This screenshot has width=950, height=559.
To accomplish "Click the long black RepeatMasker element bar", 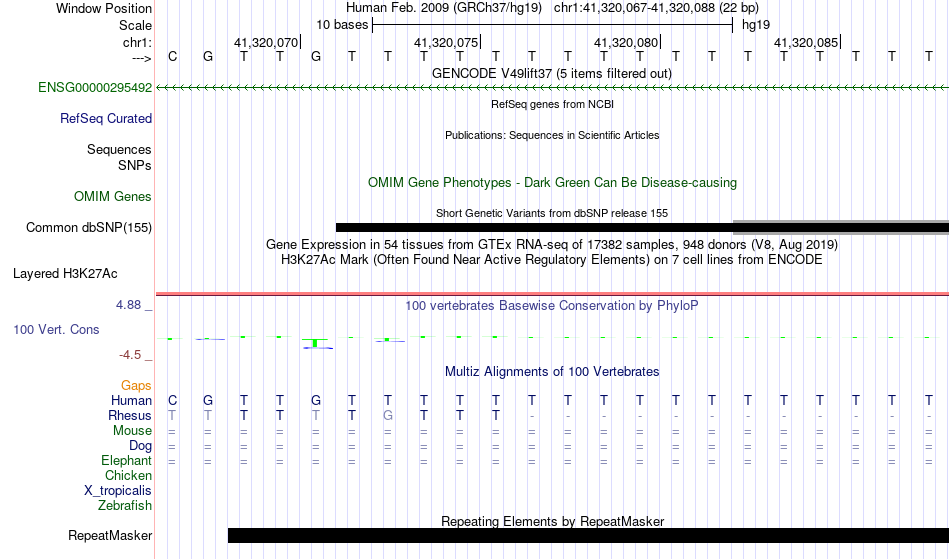I will 588,535.
